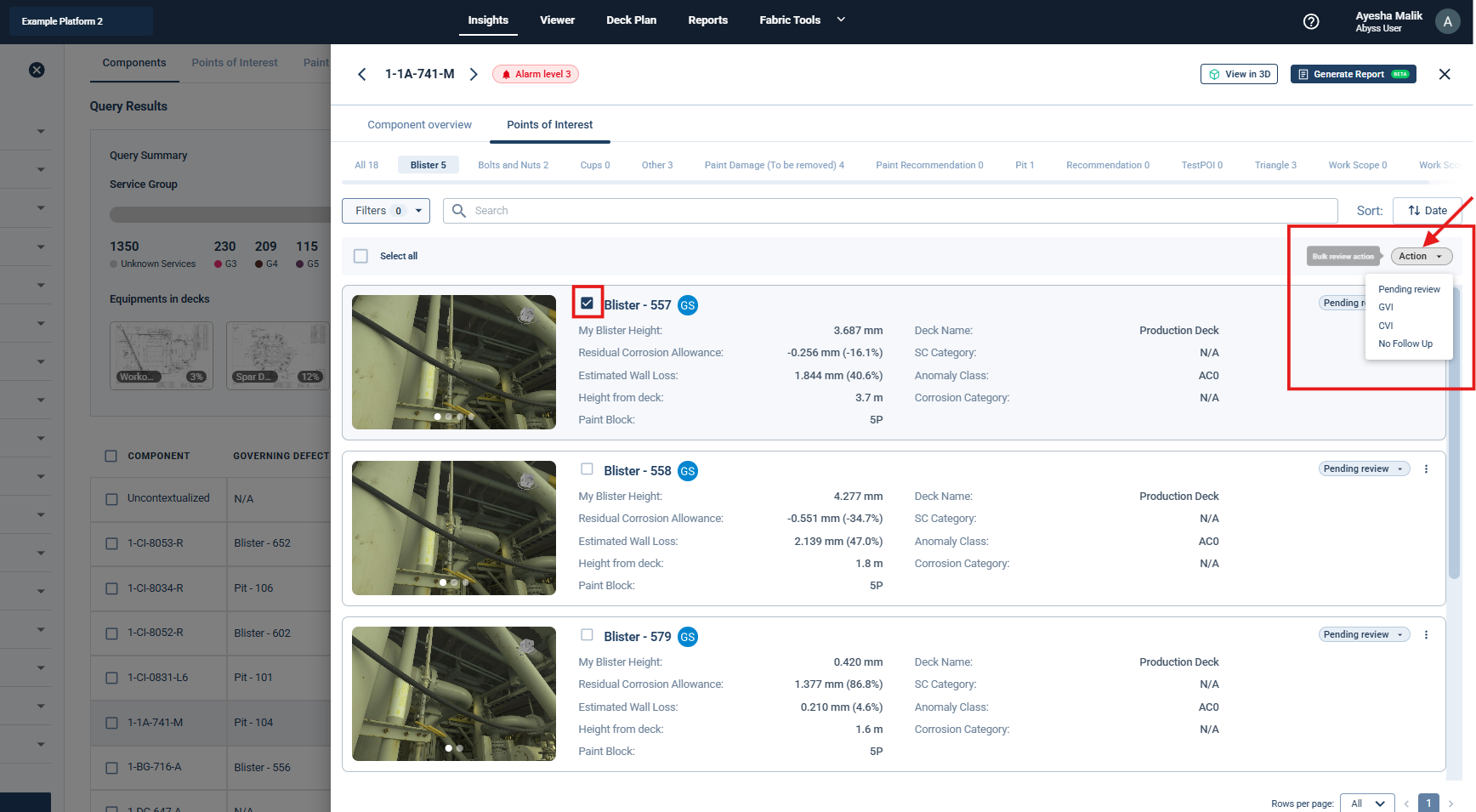The image size is (1476, 812).
Task: Click the View in 3D button
Action: pos(1239,74)
